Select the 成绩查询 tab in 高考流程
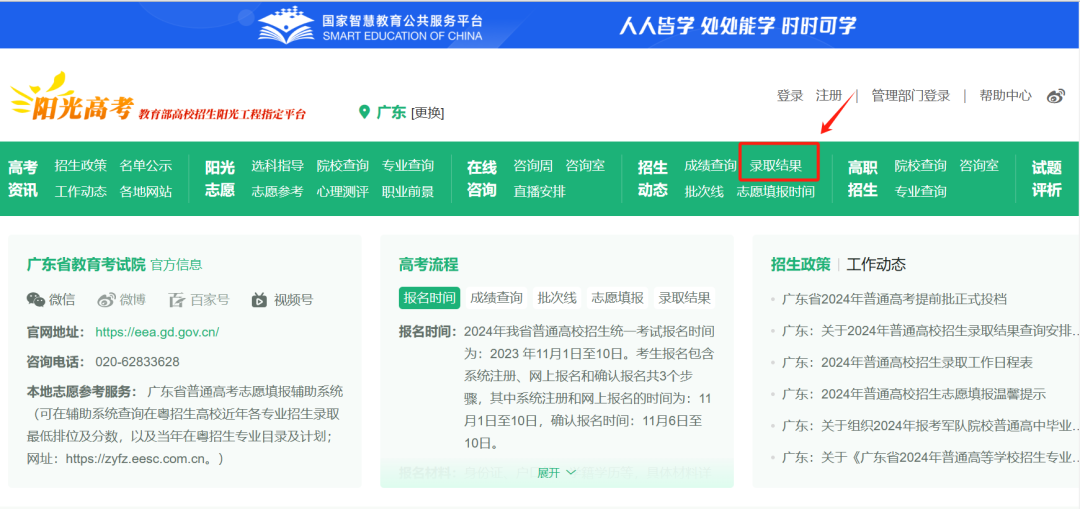 [496, 298]
